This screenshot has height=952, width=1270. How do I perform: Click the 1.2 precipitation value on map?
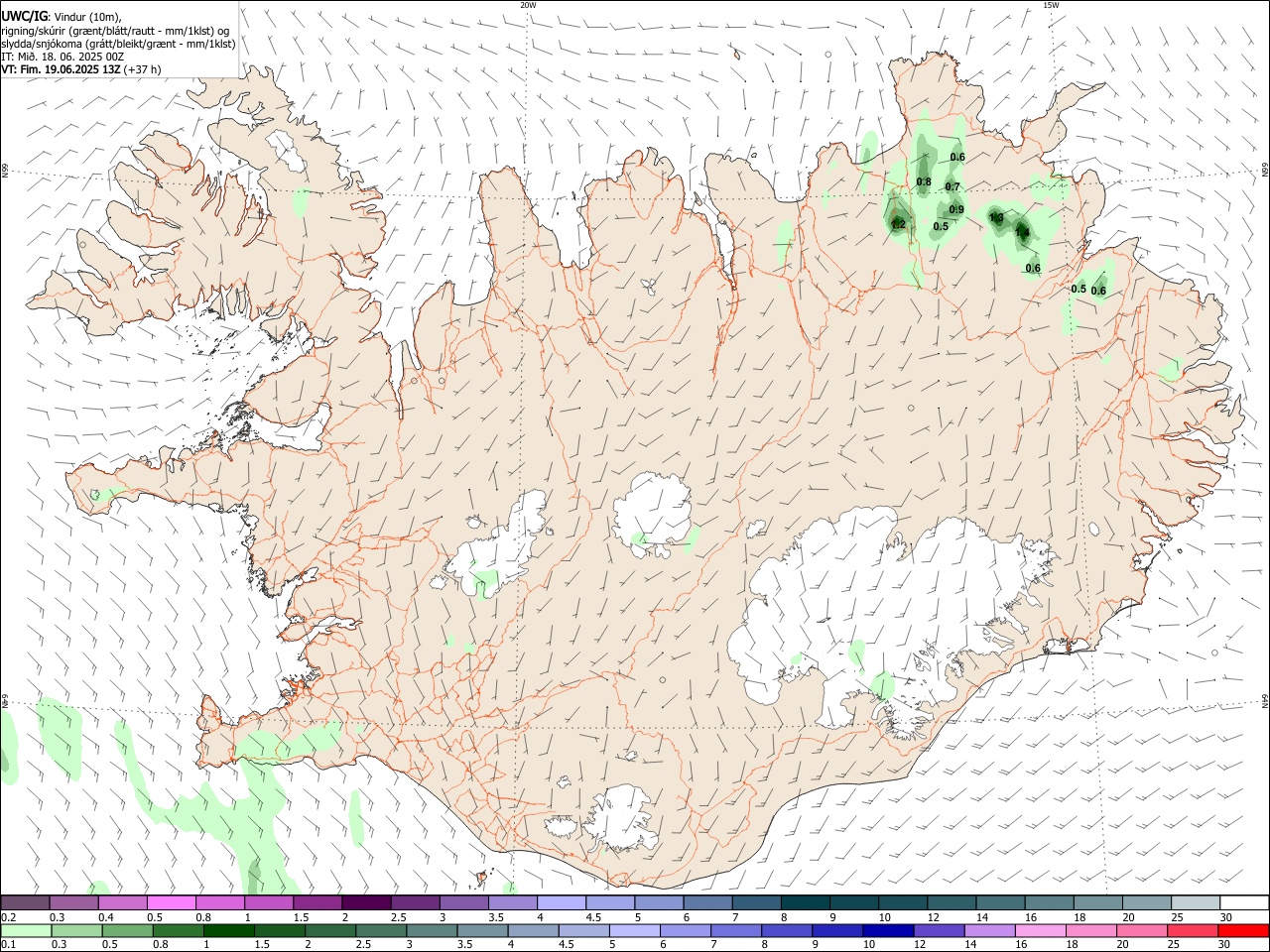tap(898, 225)
